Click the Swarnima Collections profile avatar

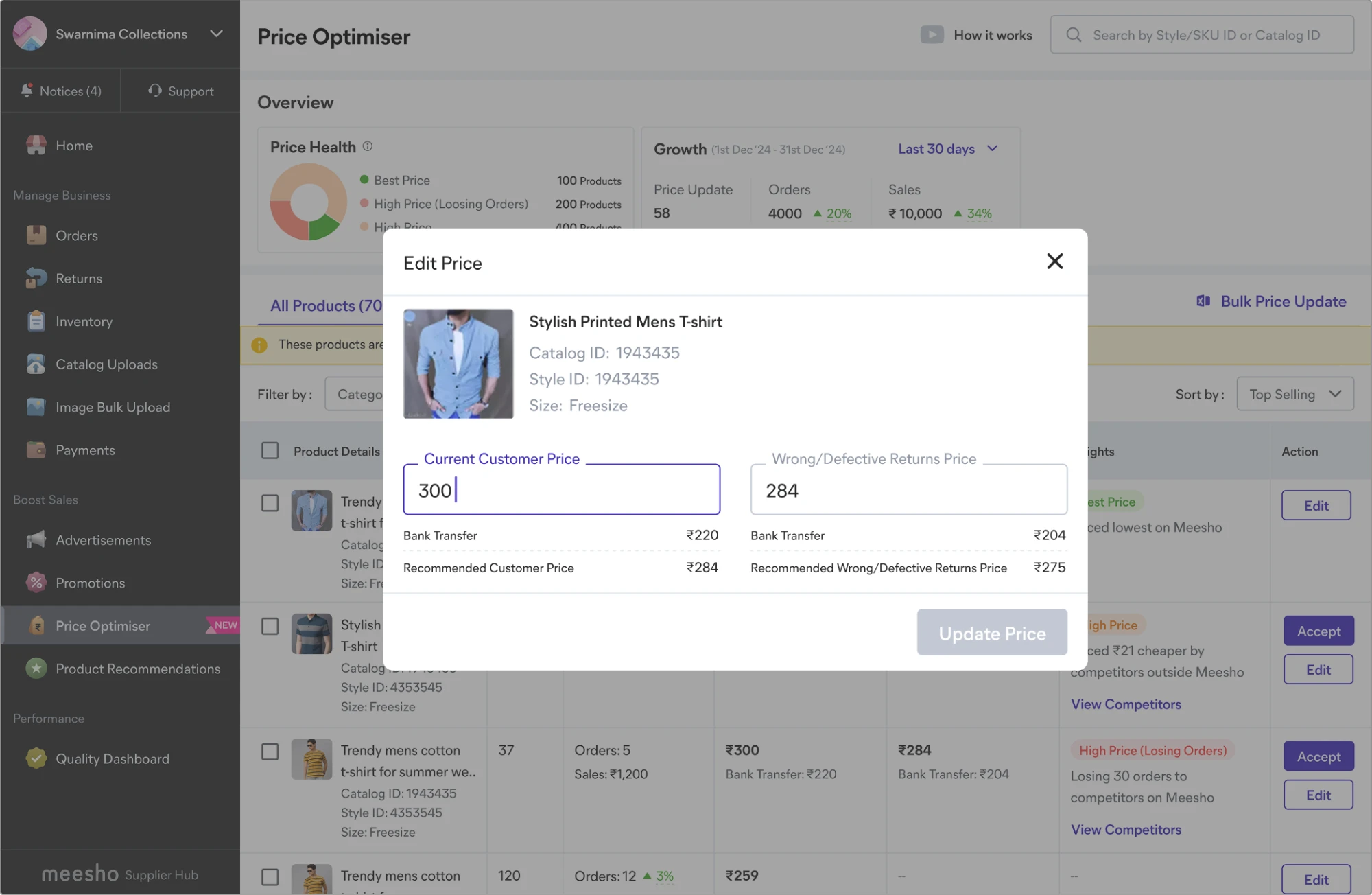29,34
